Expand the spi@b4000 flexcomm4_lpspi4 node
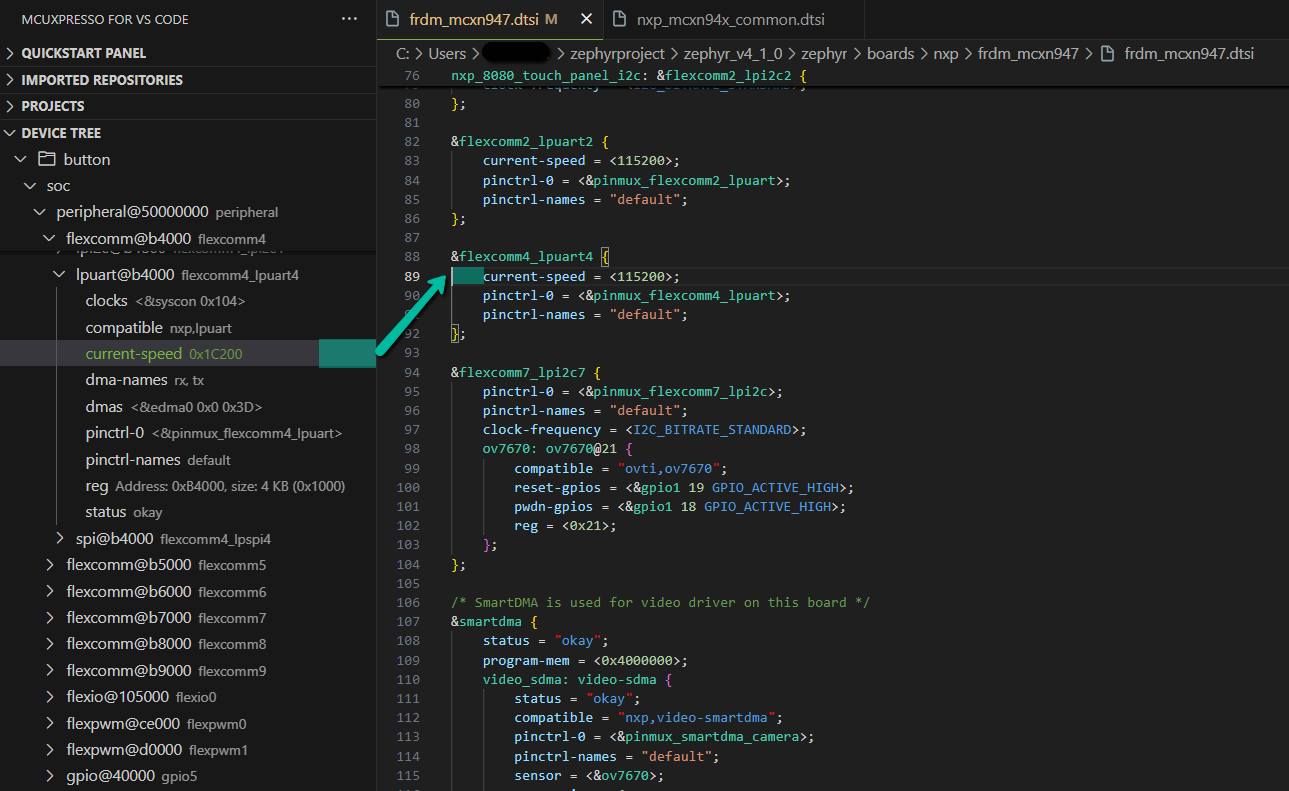1289x791 pixels. 58,538
